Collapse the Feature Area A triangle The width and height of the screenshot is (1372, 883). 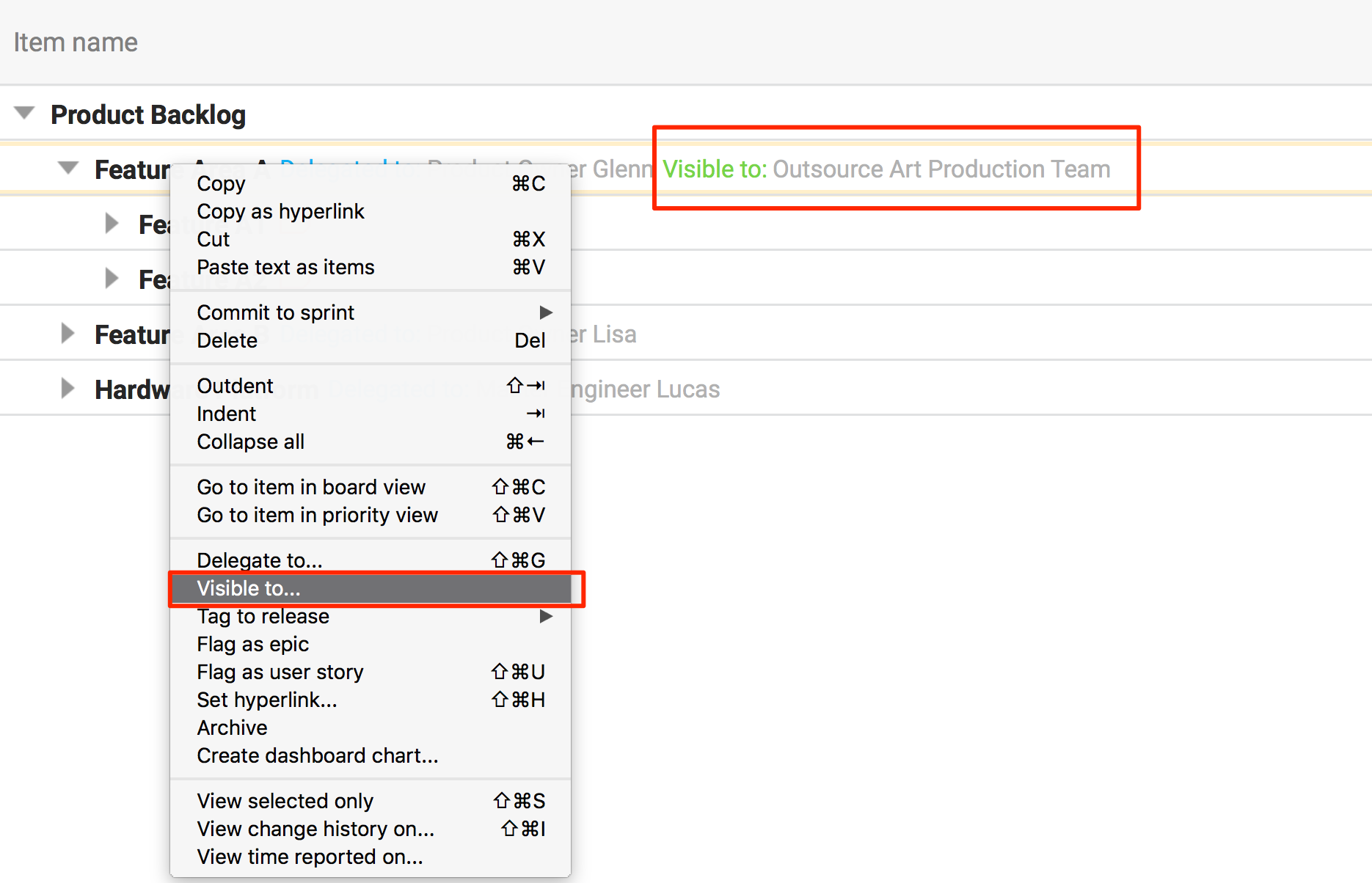coord(68,168)
